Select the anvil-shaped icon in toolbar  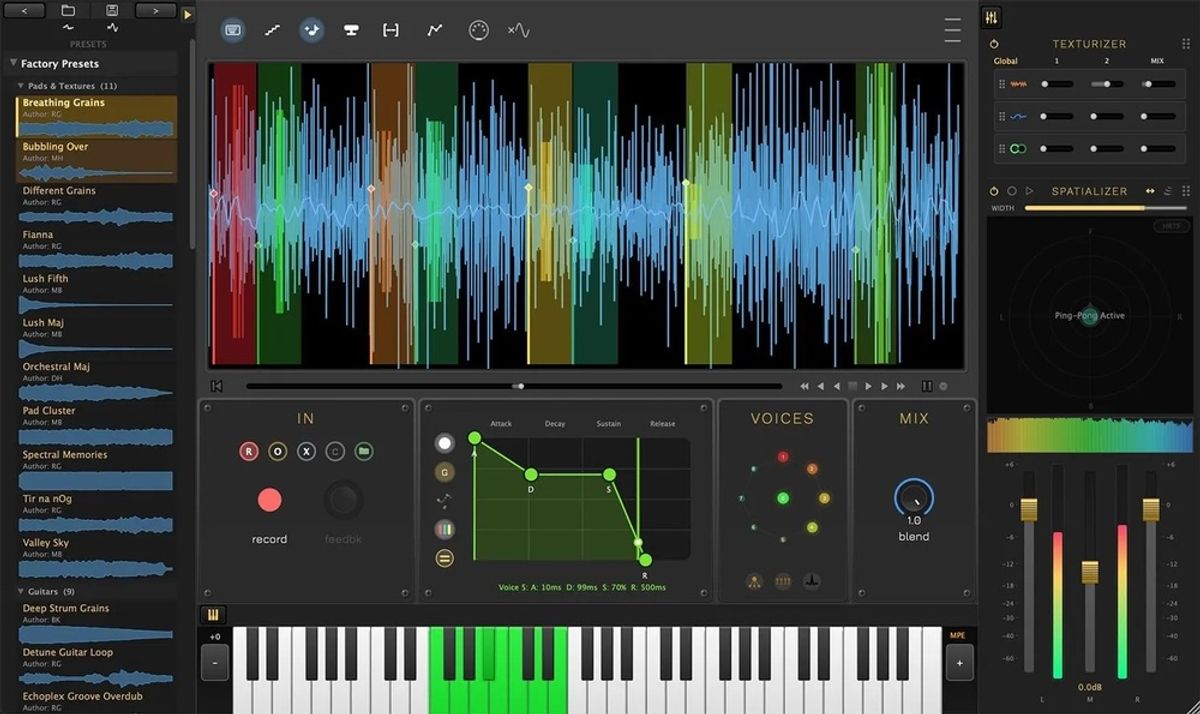pos(351,30)
